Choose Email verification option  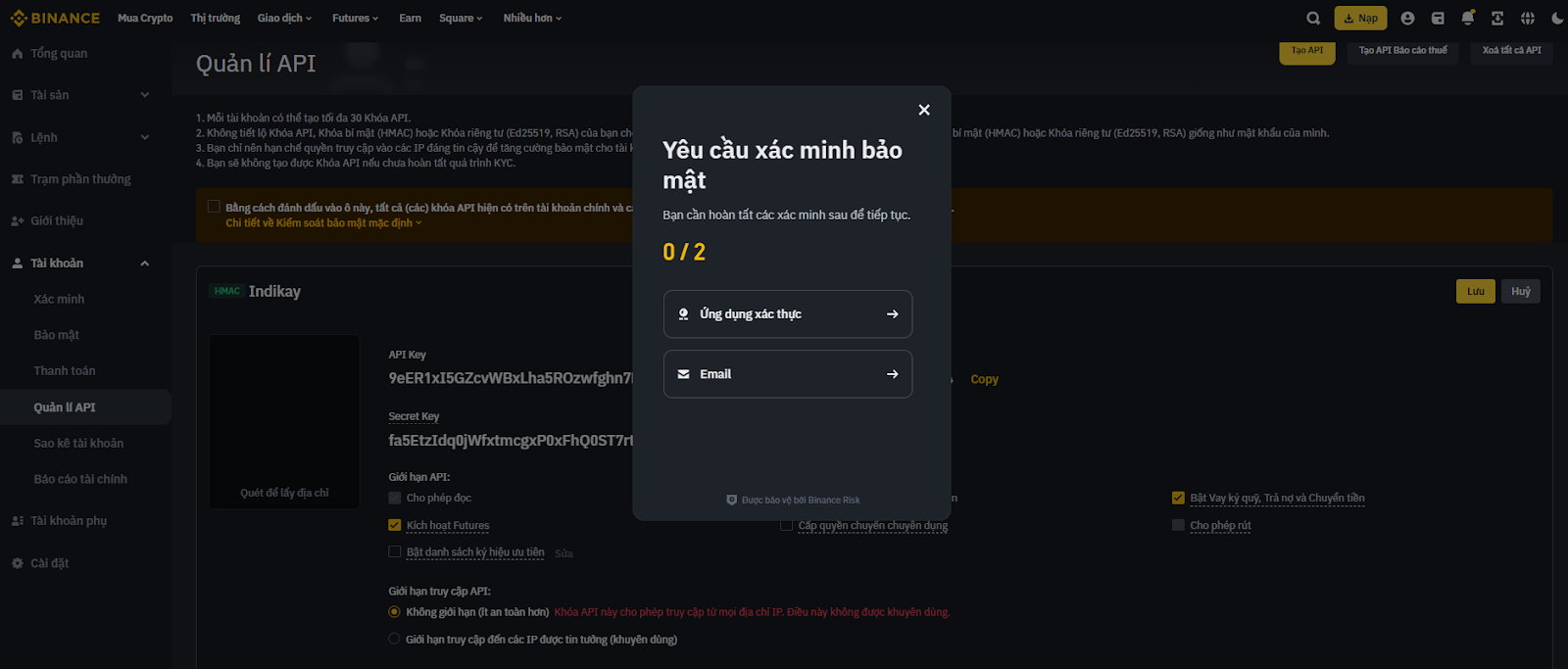(788, 374)
